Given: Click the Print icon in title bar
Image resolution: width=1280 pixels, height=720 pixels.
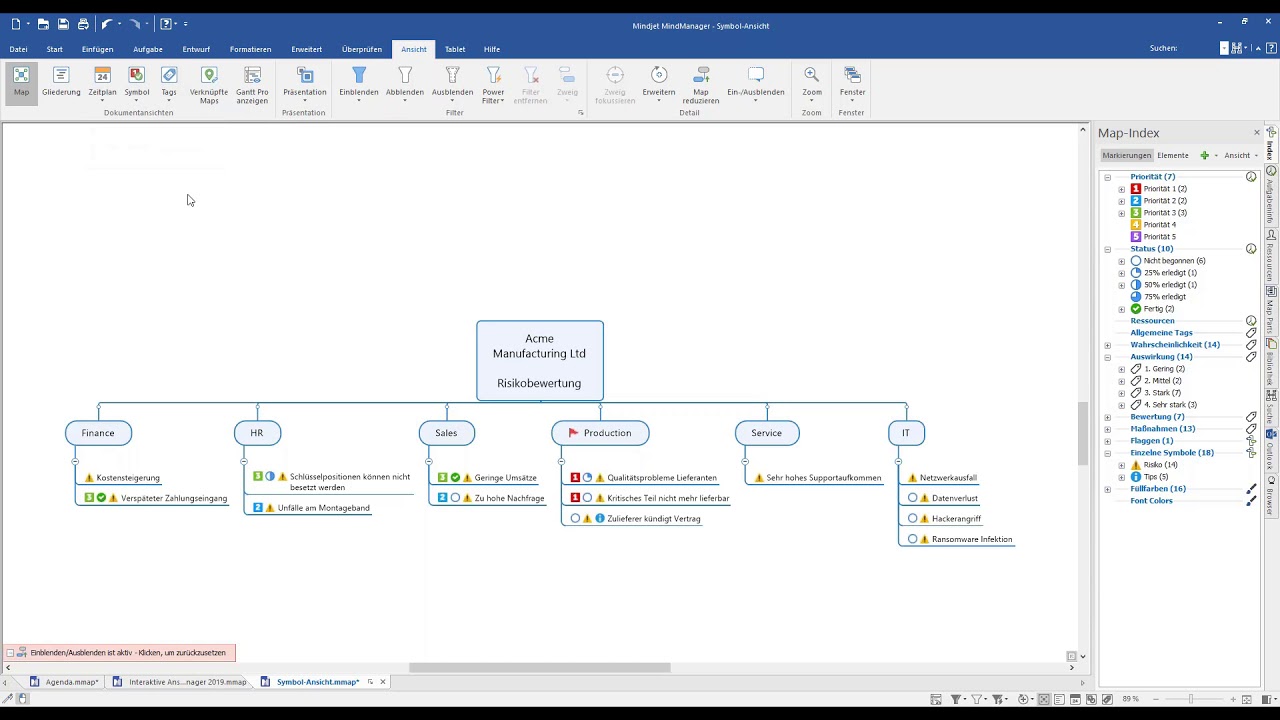Looking at the screenshot, I should pyautogui.click(x=83, y=24).
